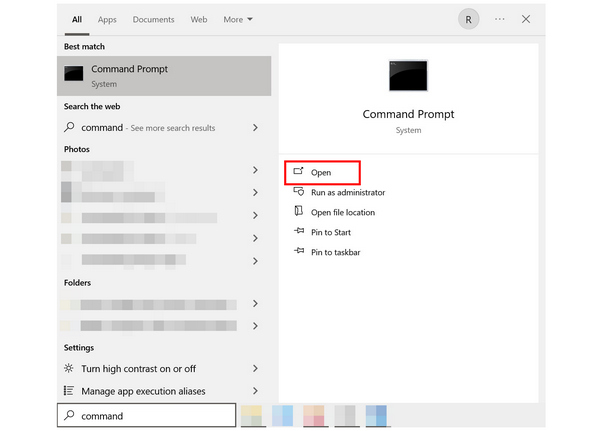This screenshot has height=431, width=600.
Task: Expand the More dropdown
Action: (238, 20)
